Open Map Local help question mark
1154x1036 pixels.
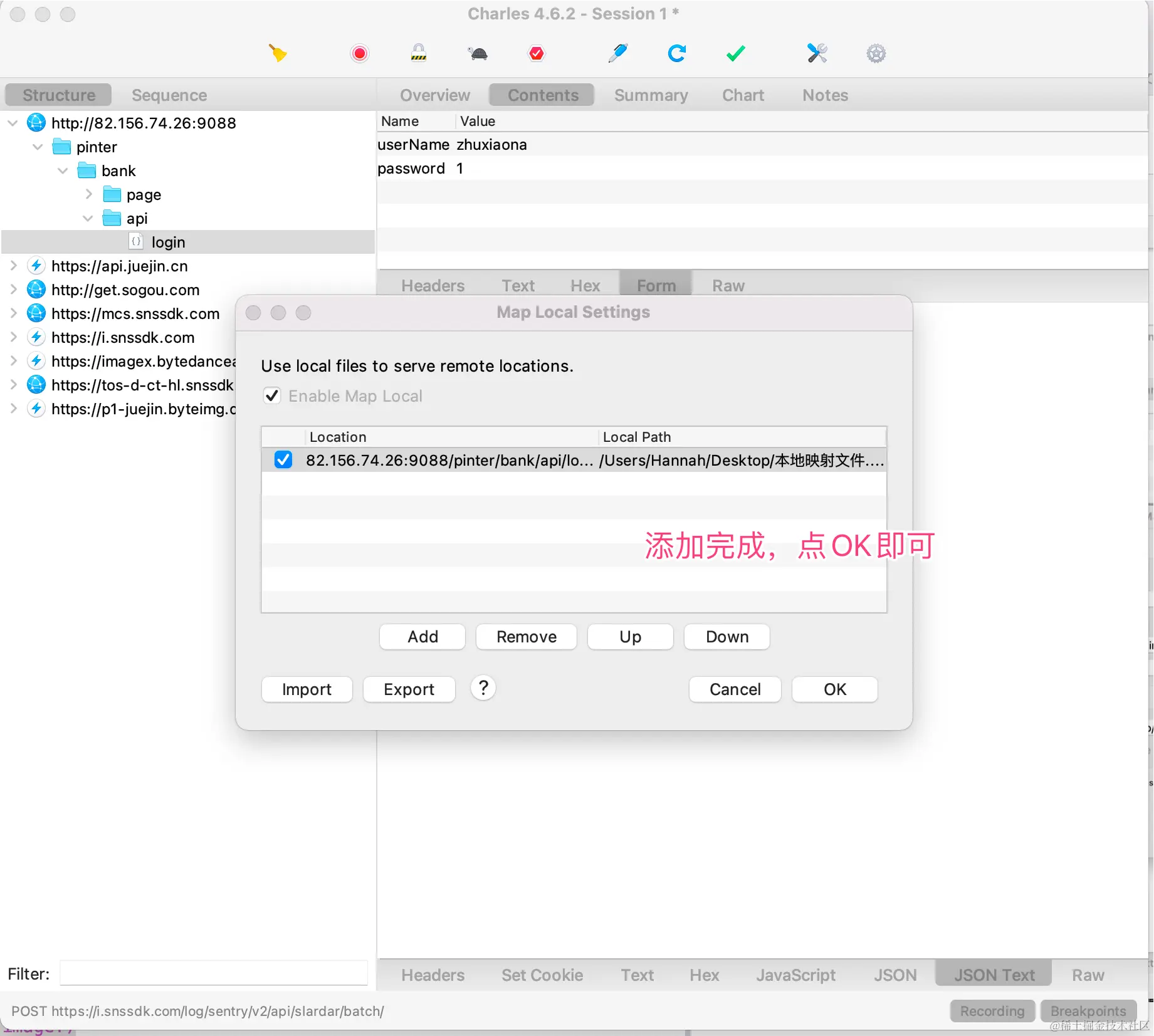coord(483,688)
